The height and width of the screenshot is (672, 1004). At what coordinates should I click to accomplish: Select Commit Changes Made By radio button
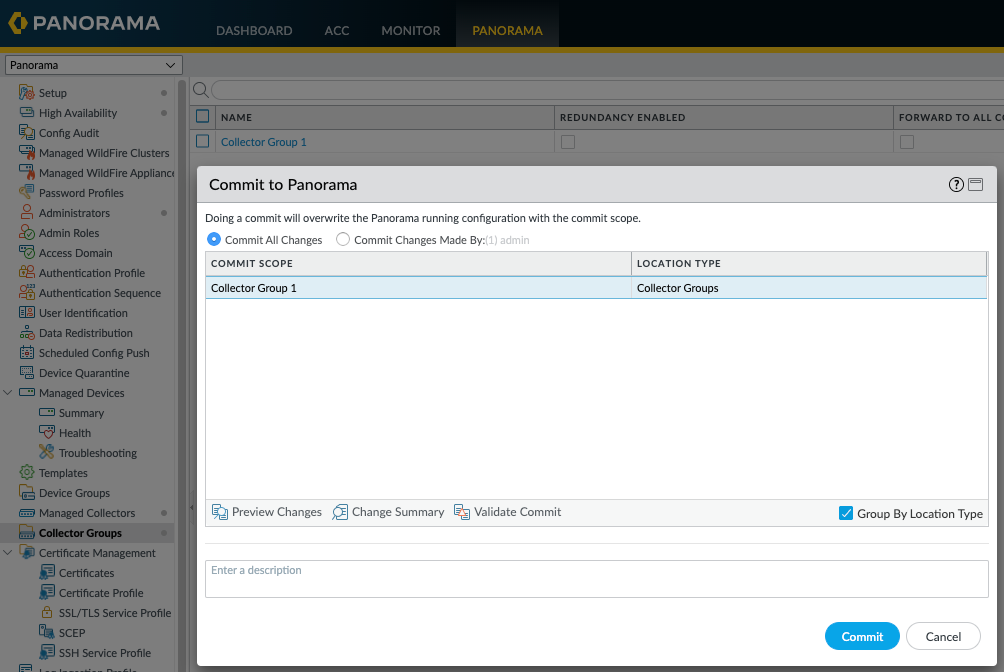[343, 240]
